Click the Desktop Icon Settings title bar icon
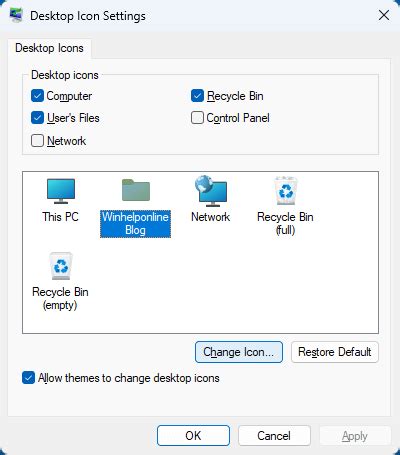400x455 pixels. (x=16, y=15)
